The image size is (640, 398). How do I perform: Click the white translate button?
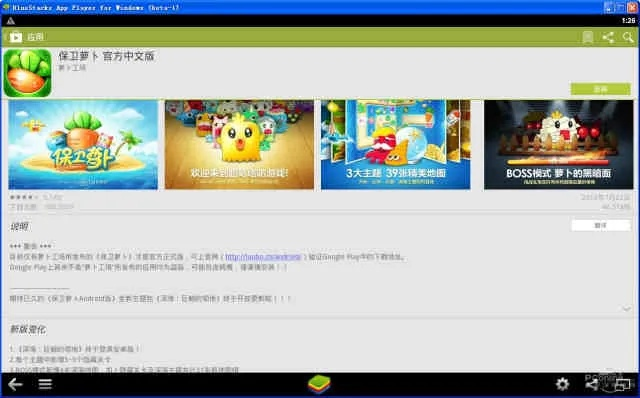coord(600,225)
